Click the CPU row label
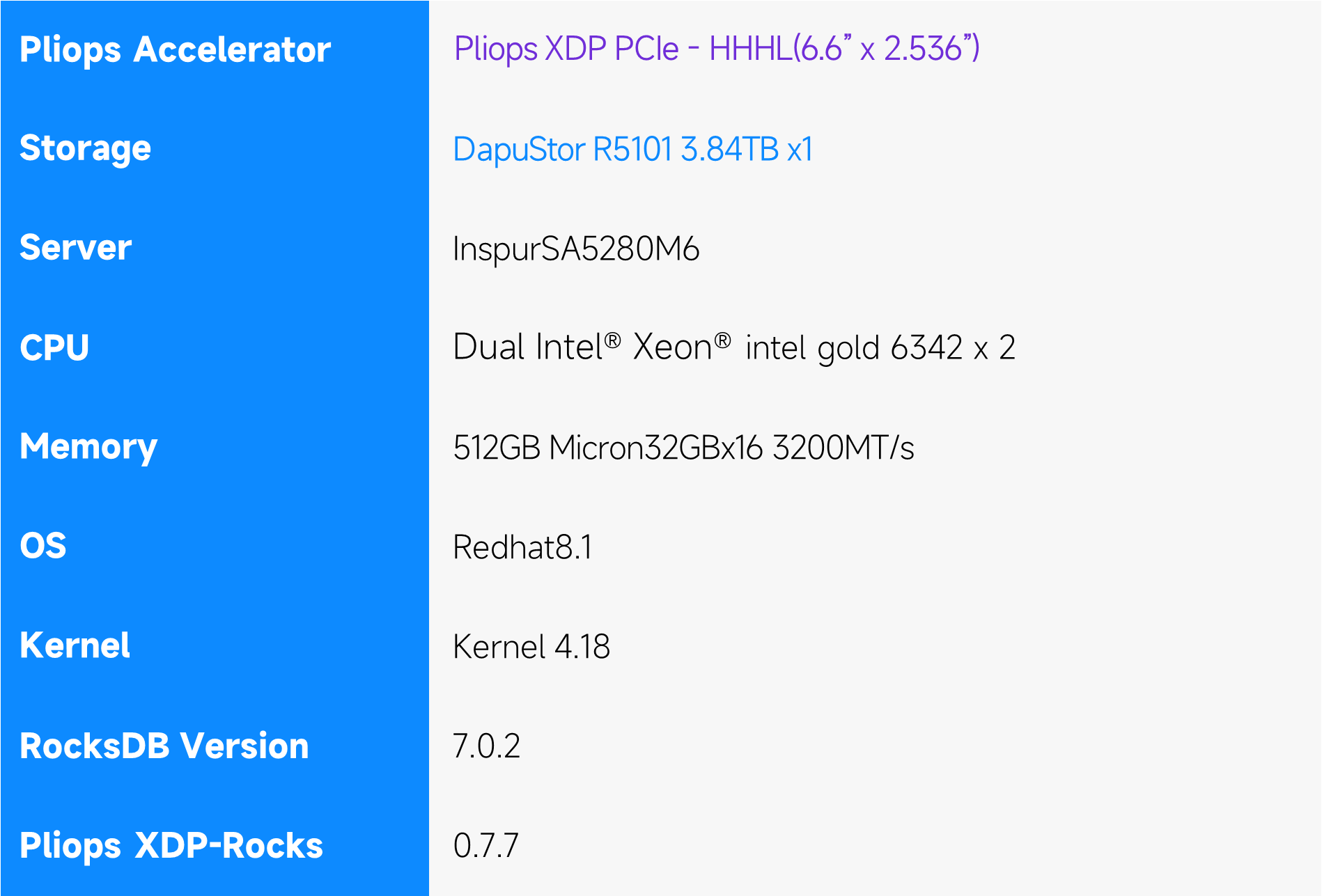The height and width of the screenshot is (896, 1322). click(54, 347)
